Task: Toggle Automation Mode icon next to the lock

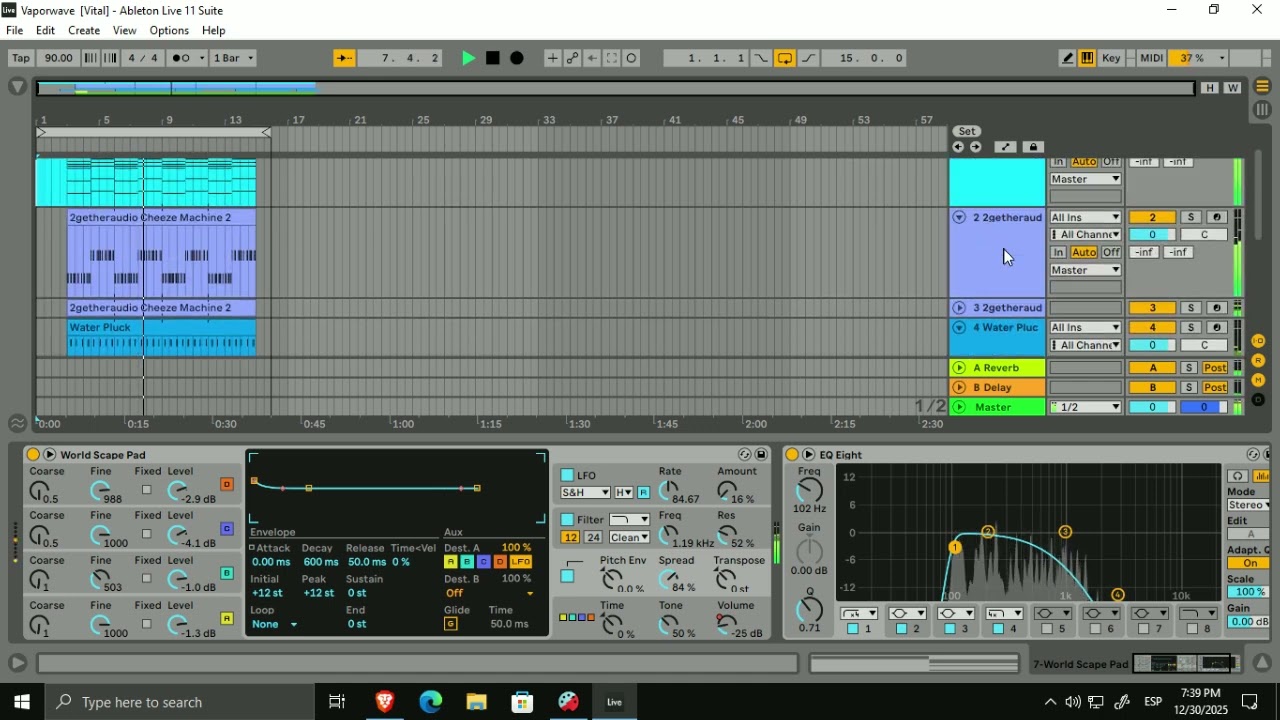Action: [1006, 147]
